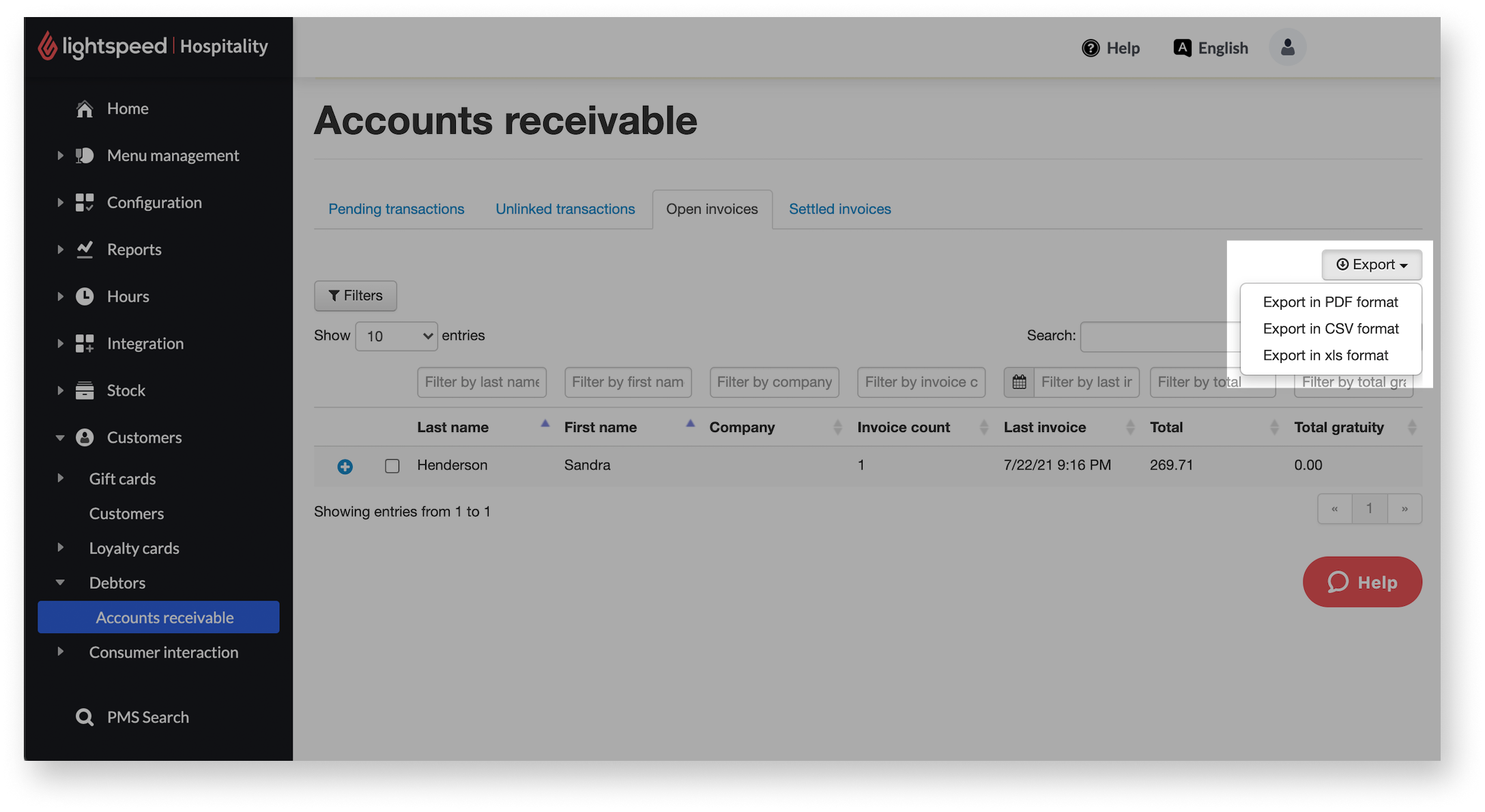Open the Help link in header
The width and height of the screenshot is (1485, 812).
[1111, 48]
